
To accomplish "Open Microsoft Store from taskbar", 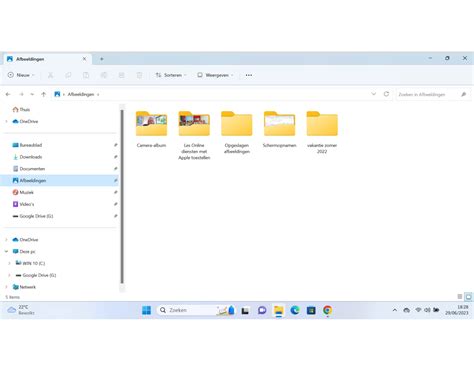I will click(x=311, y=310).
